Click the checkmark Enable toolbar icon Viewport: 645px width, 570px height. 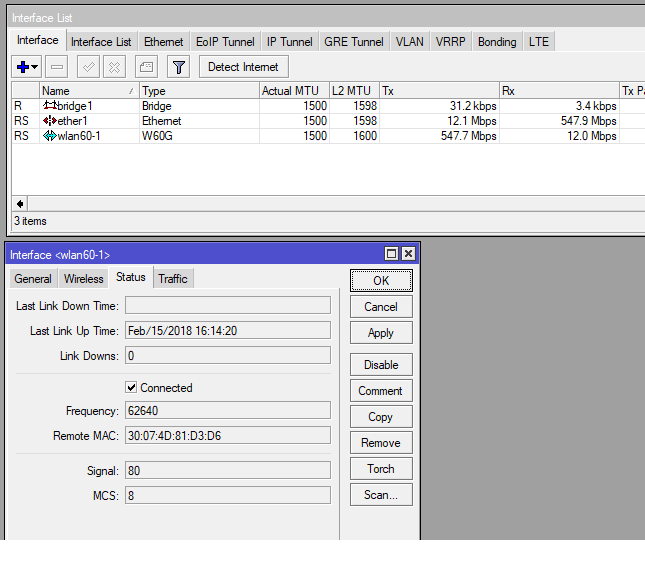point(88,67)
